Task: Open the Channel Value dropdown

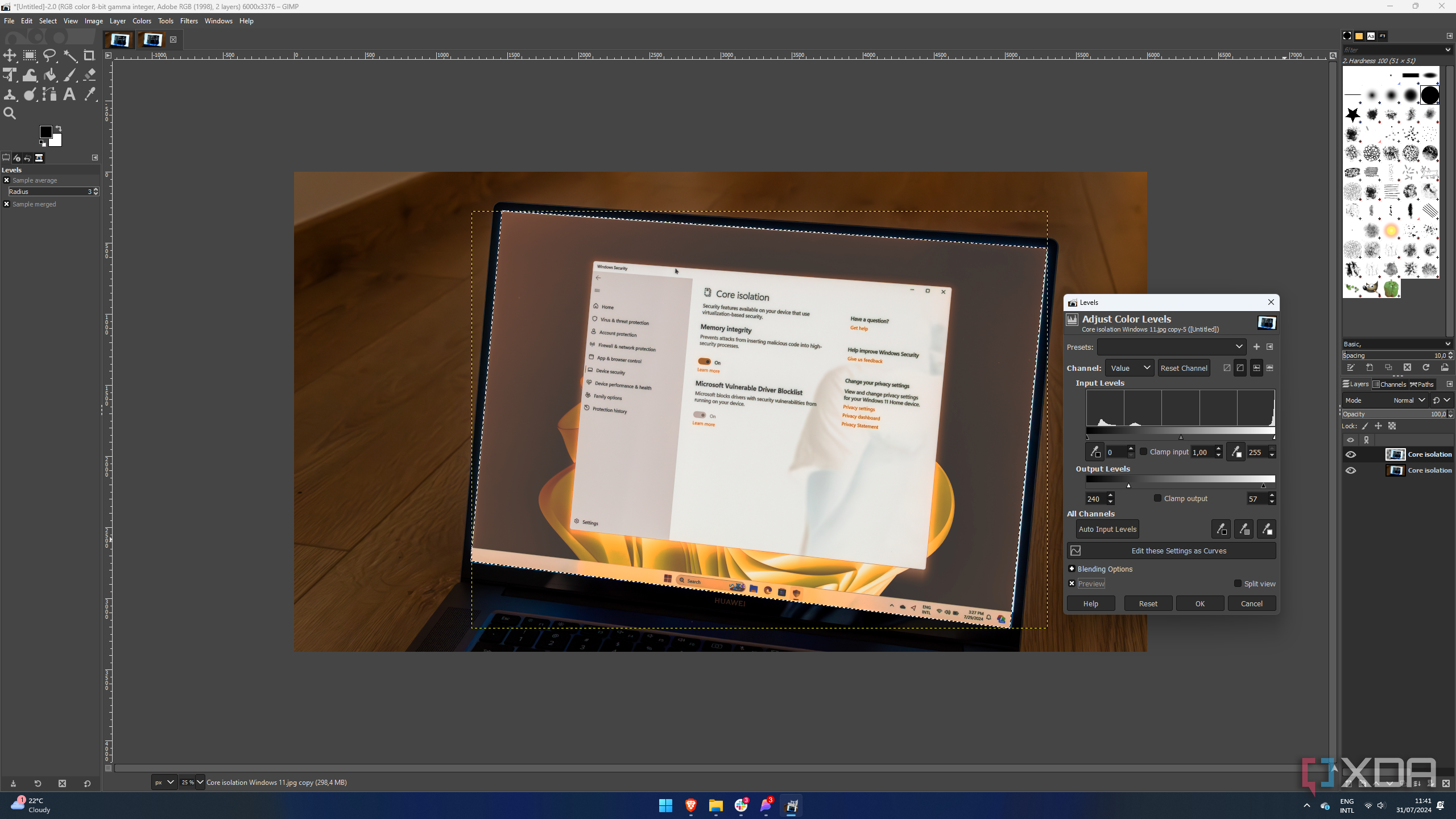Action: pos(1130,368)
